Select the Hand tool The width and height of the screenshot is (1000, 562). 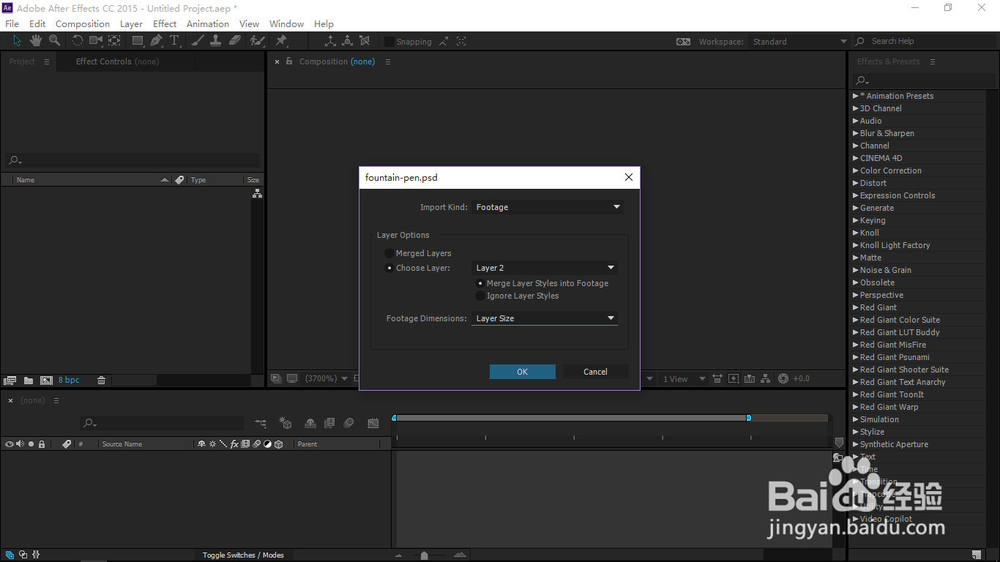click(x=36, y=41)
